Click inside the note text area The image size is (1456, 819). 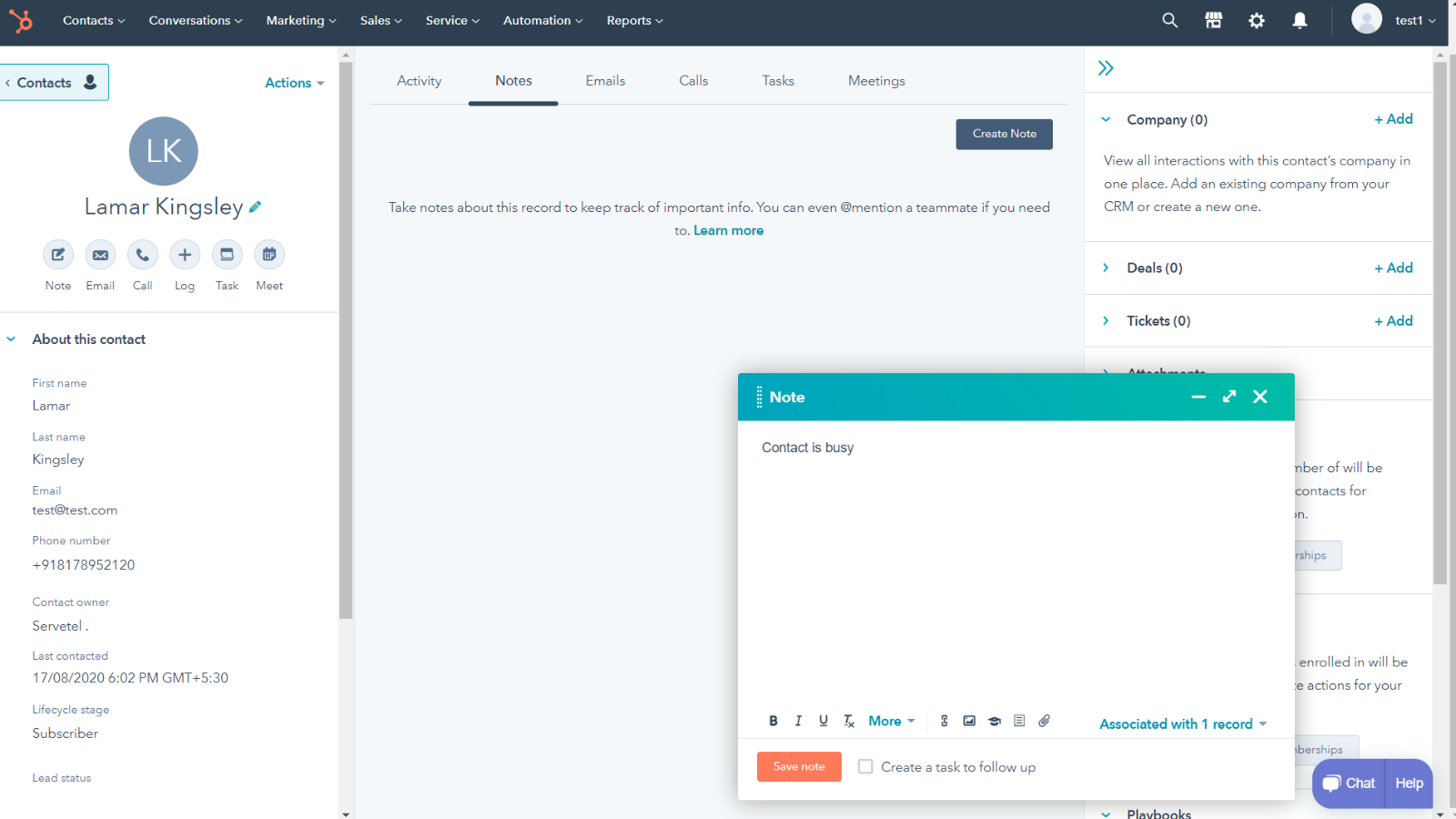click(x=1016, y=564)
